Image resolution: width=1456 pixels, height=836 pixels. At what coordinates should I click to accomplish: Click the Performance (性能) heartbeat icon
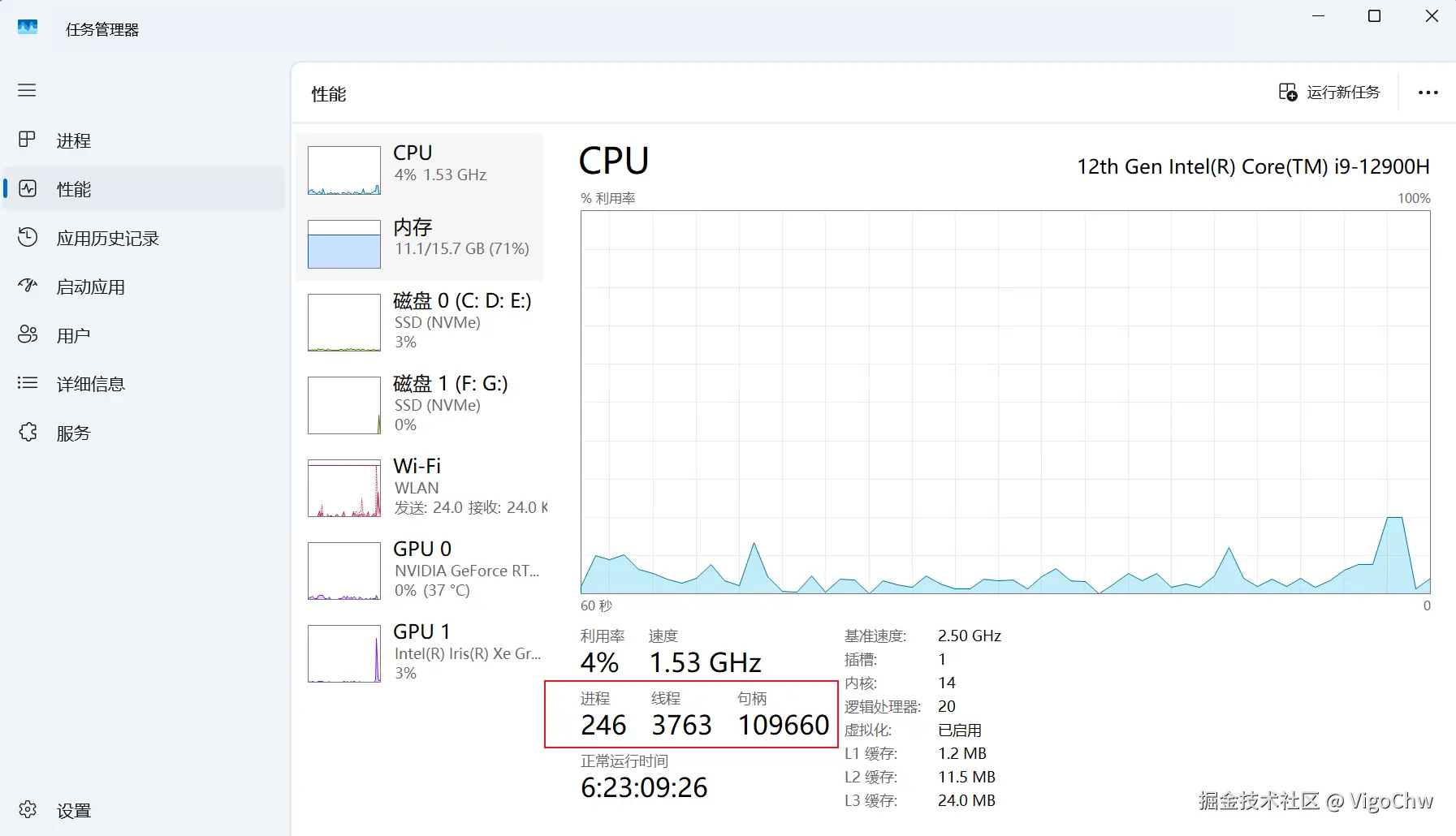coord(28,188)
